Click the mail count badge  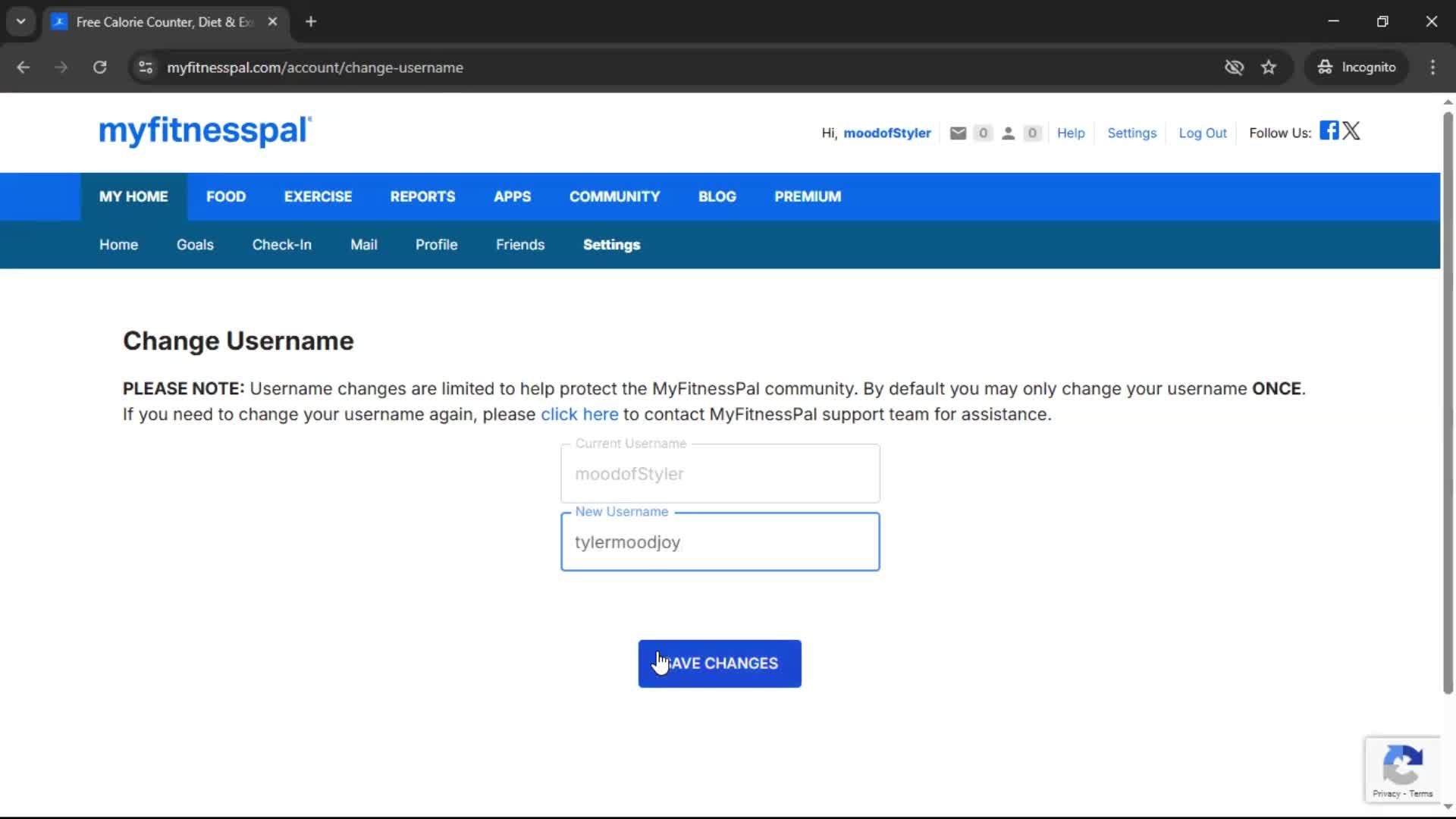(x=983, y=133)
